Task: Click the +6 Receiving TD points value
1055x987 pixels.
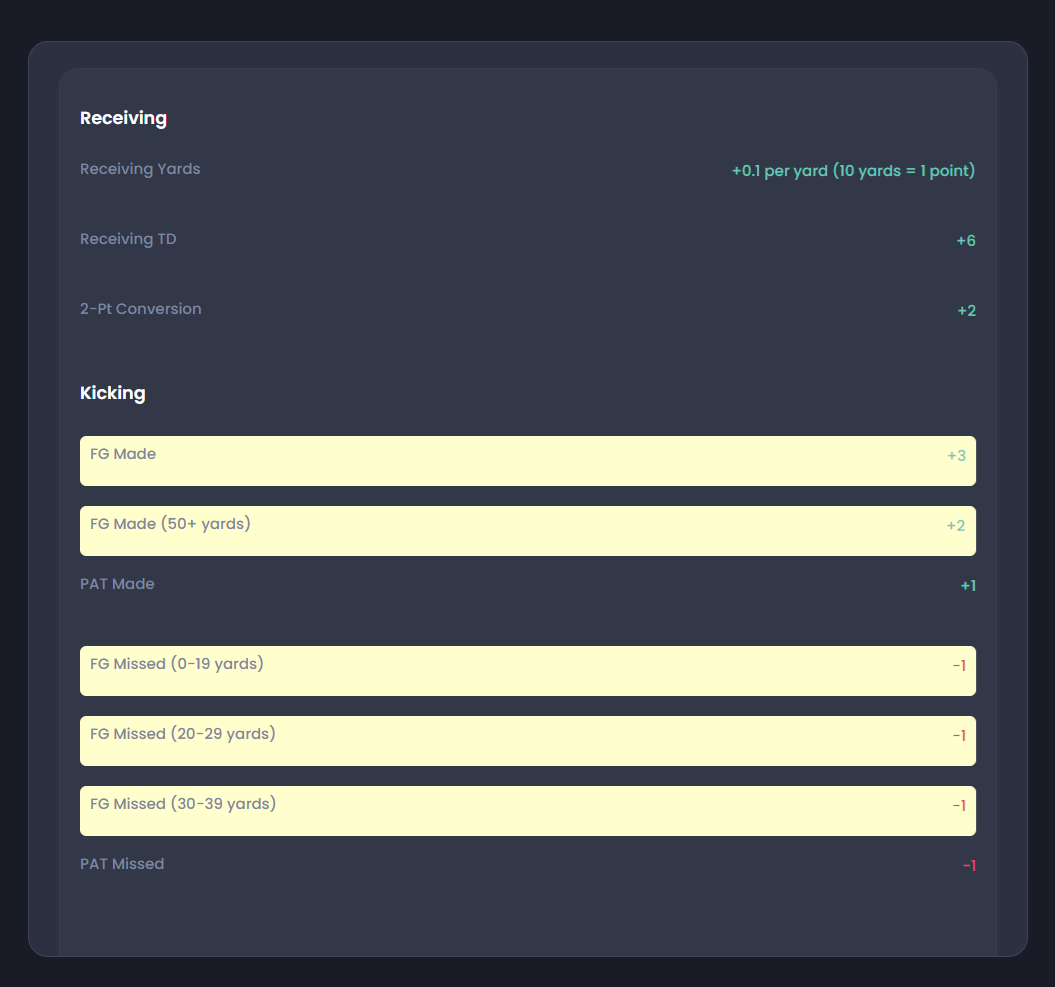Action: pos(965,241)
